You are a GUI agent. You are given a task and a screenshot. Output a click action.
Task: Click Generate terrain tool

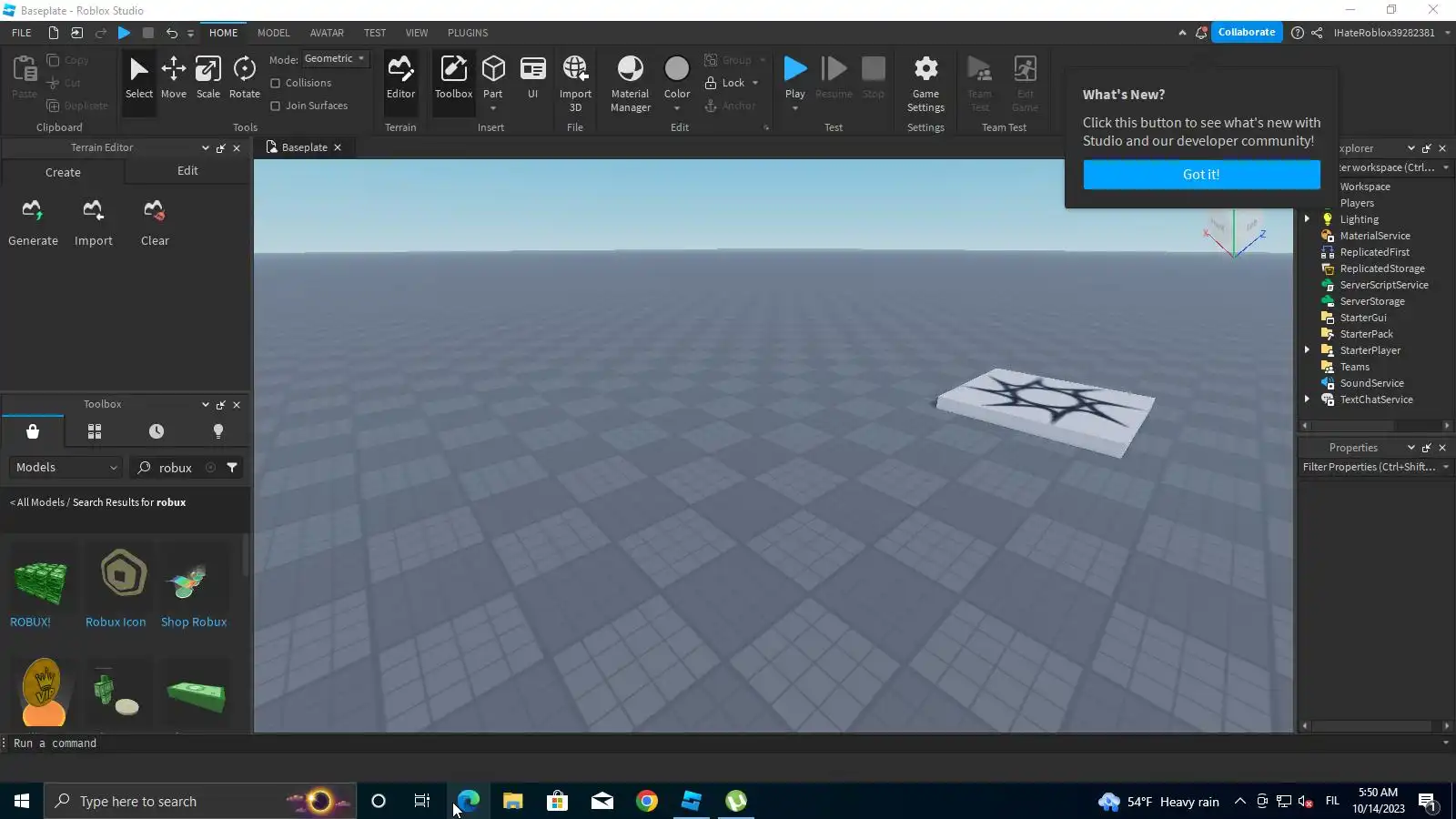tap(34, 224)
